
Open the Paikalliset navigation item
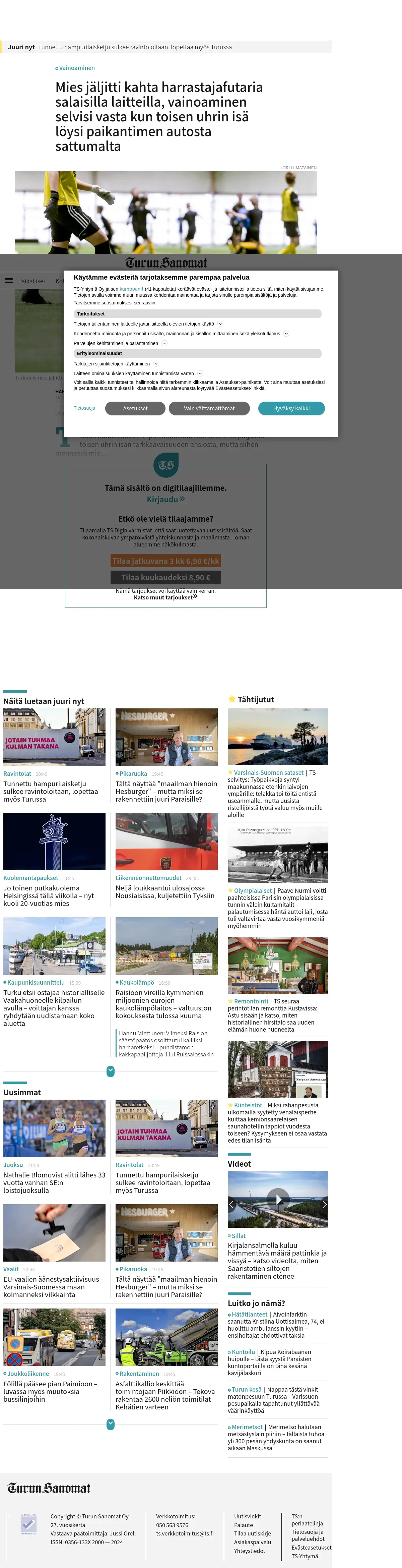click(x=31, y=281)
